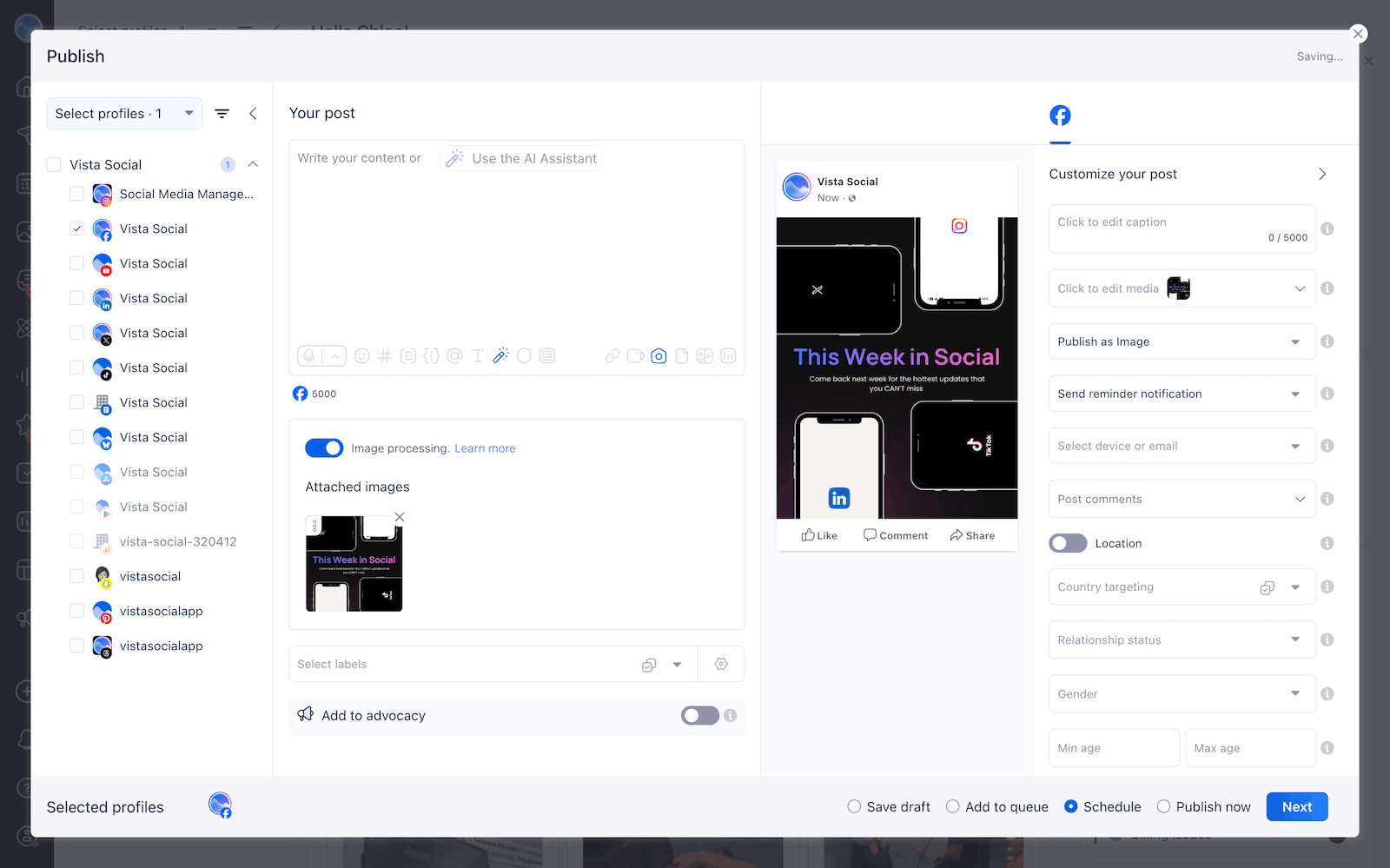The image size is (1390, 868).
Task: Click the curly braces variables icon
Action: coord(432,356)
